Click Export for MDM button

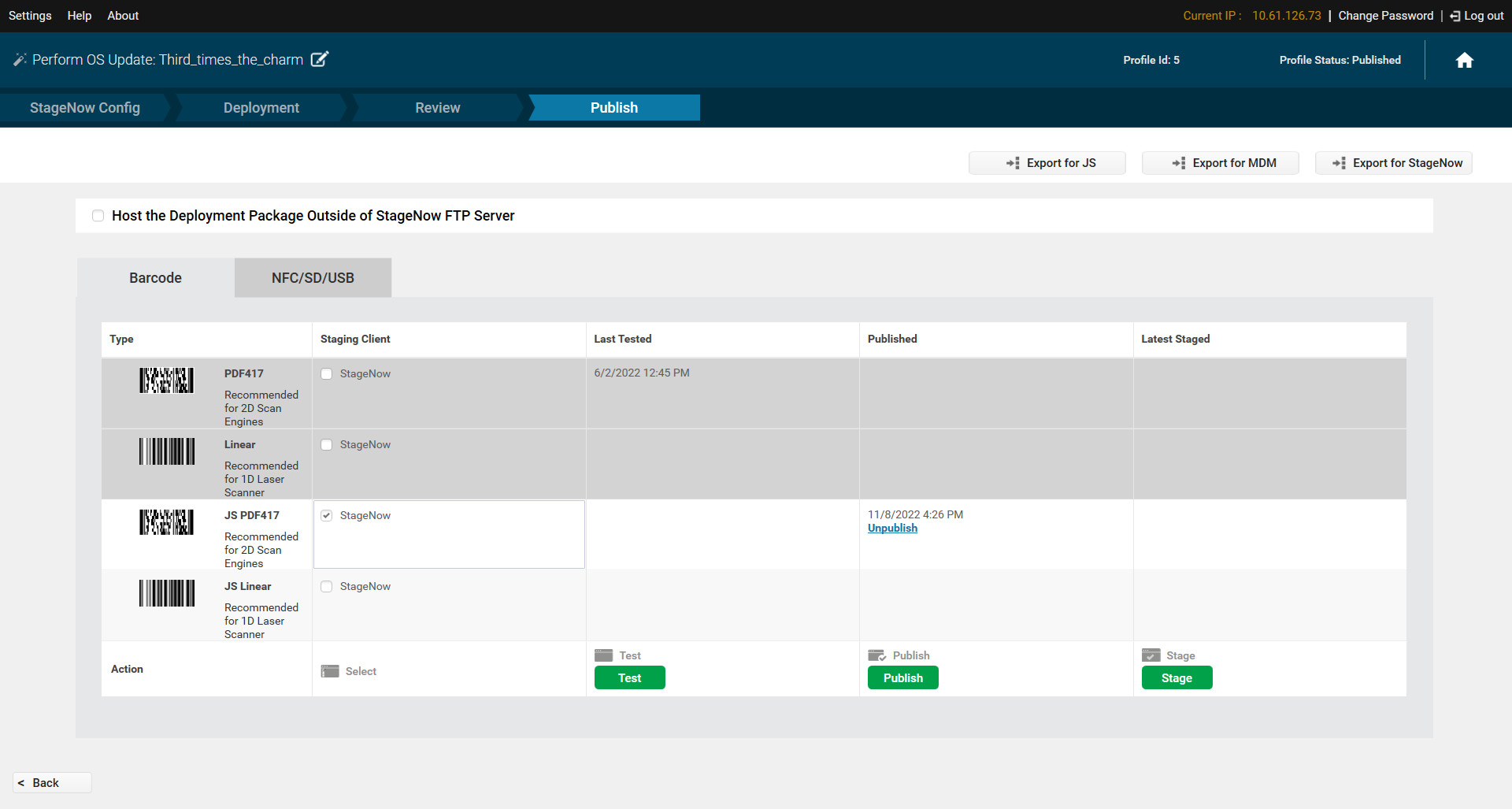click(x=1220, y=163)
